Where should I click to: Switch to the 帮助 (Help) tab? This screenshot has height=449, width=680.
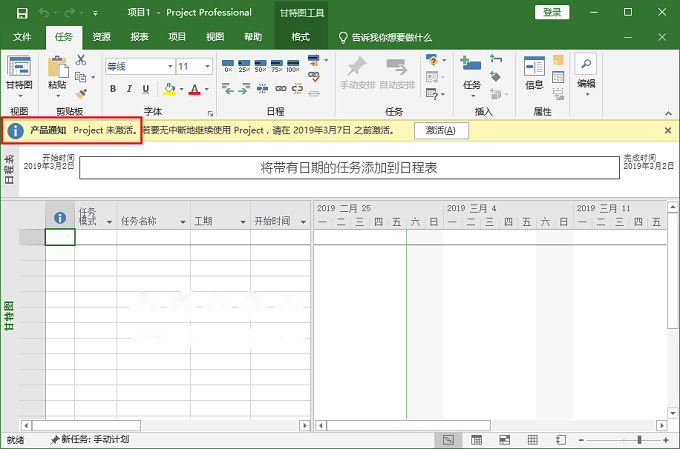pos(253,37)
